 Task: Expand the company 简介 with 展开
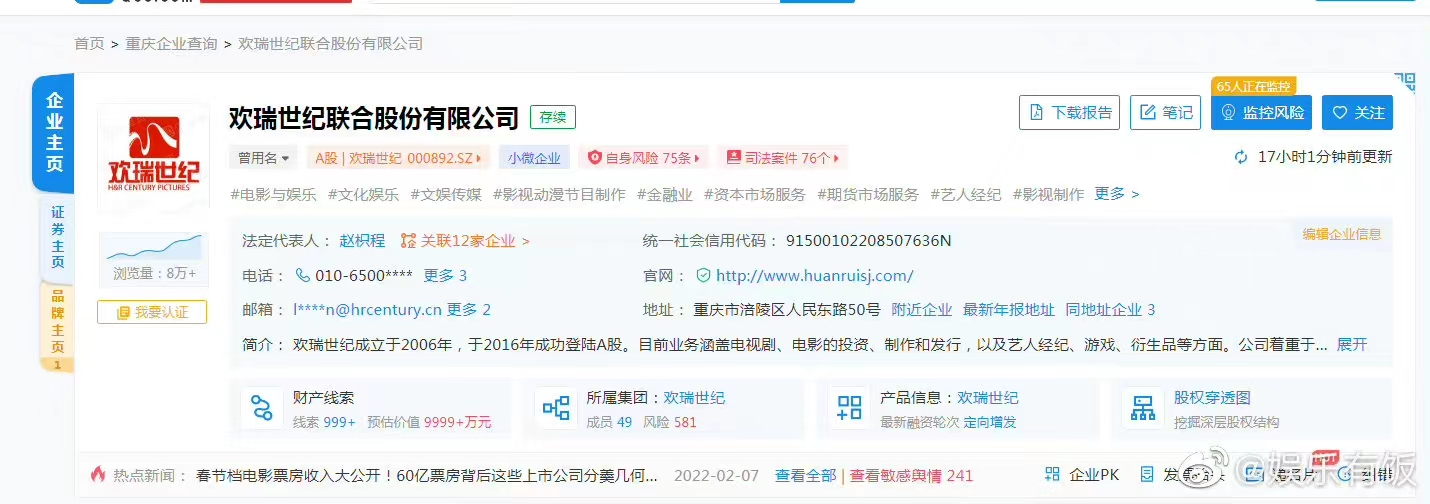(x=1352, y=344)
